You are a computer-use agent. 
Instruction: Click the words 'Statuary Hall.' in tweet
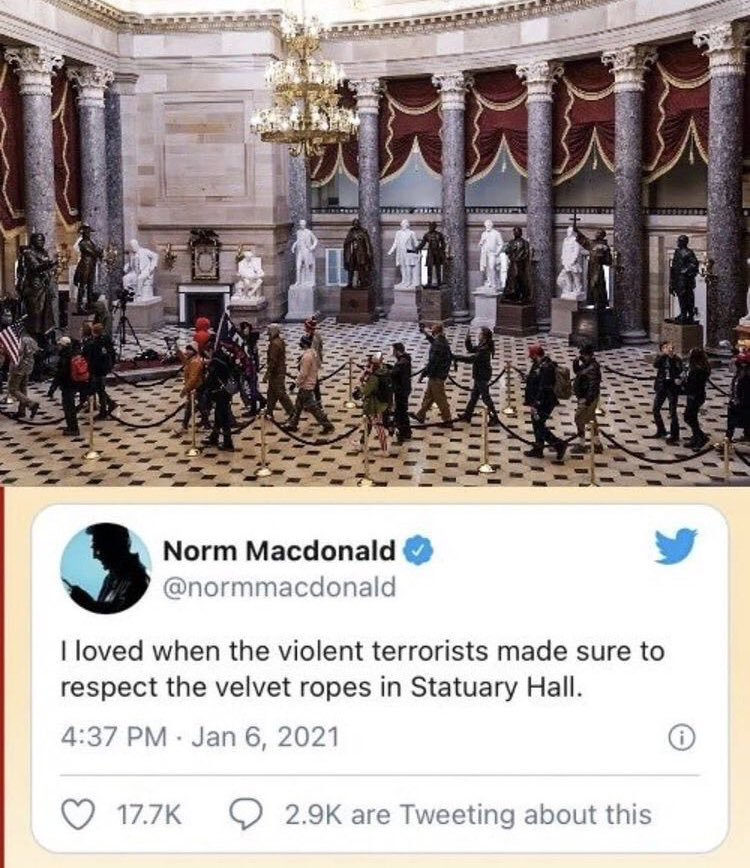(496, 688)
